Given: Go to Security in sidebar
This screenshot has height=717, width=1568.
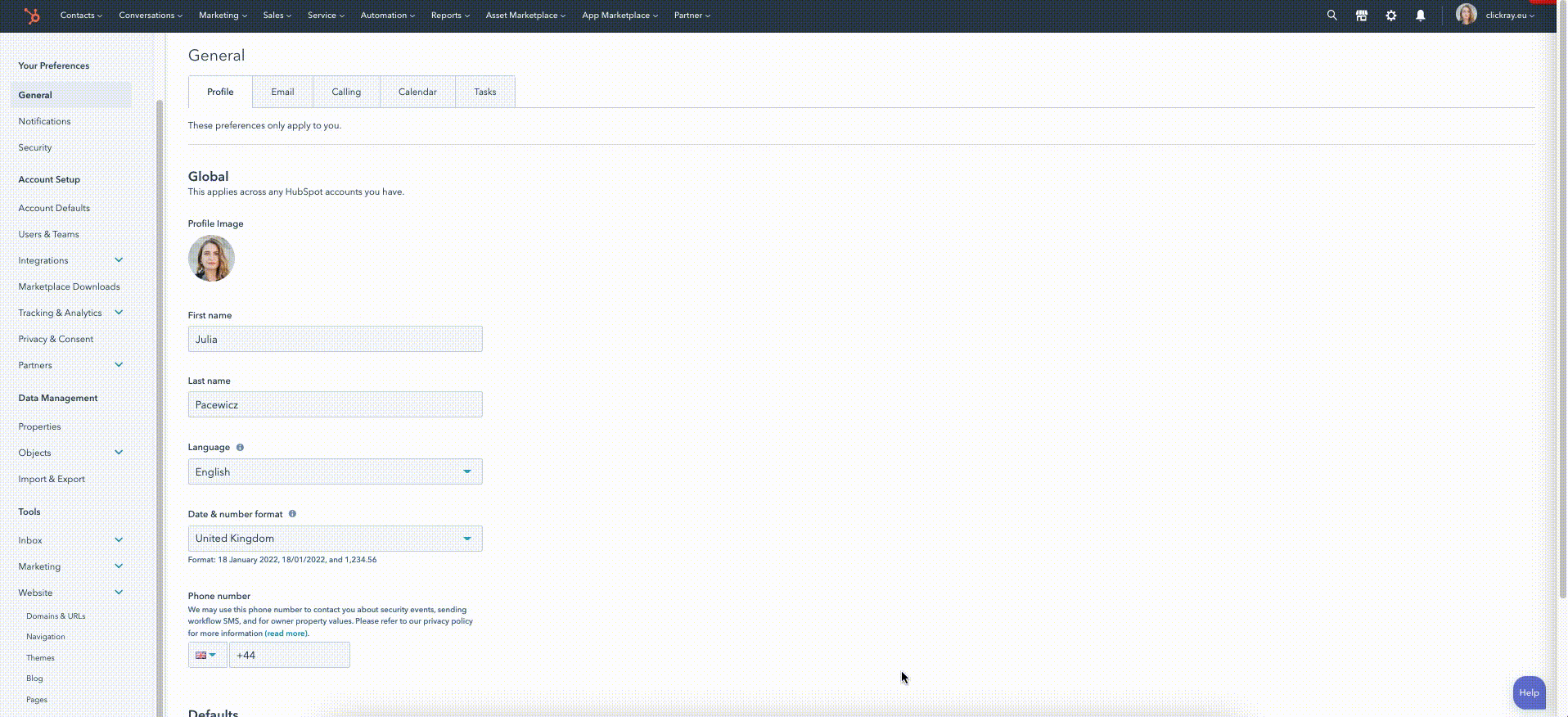Looking at the screenshot, I should 35,147.
